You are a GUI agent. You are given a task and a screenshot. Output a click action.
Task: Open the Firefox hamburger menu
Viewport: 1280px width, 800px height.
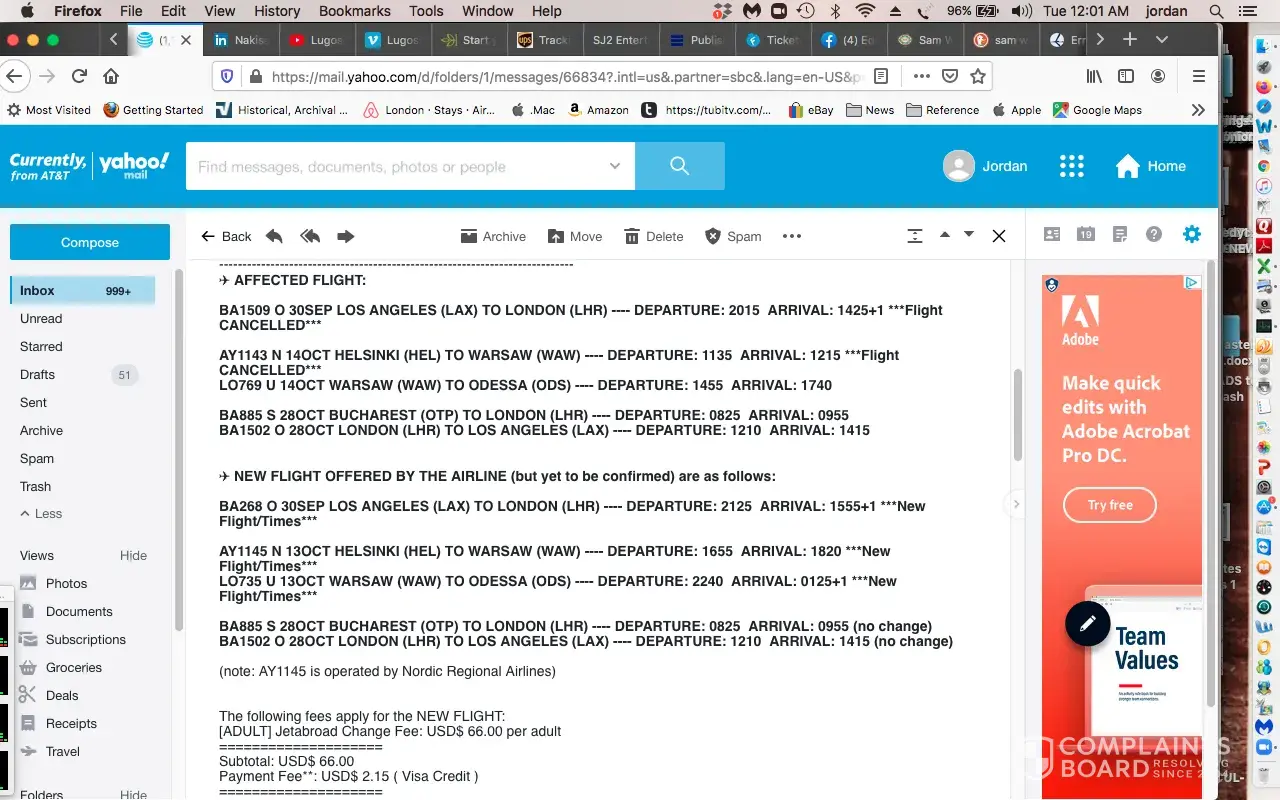point(1199,76)
